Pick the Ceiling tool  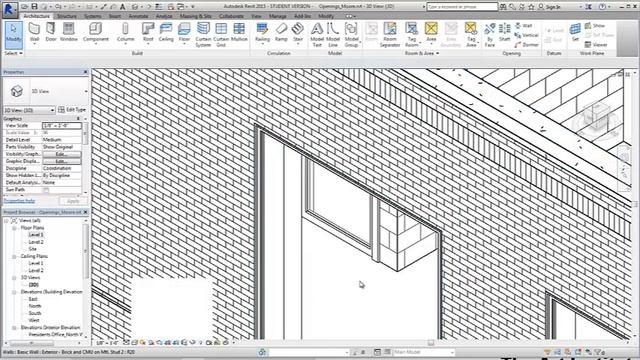click(166, 33)
